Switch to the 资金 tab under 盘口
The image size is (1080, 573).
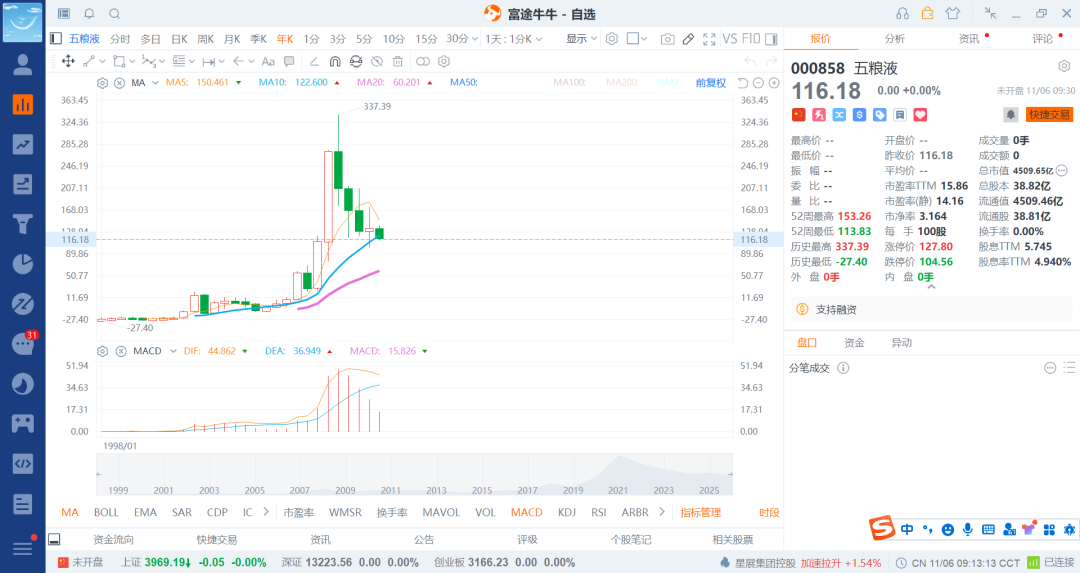(x=854, y=342)
